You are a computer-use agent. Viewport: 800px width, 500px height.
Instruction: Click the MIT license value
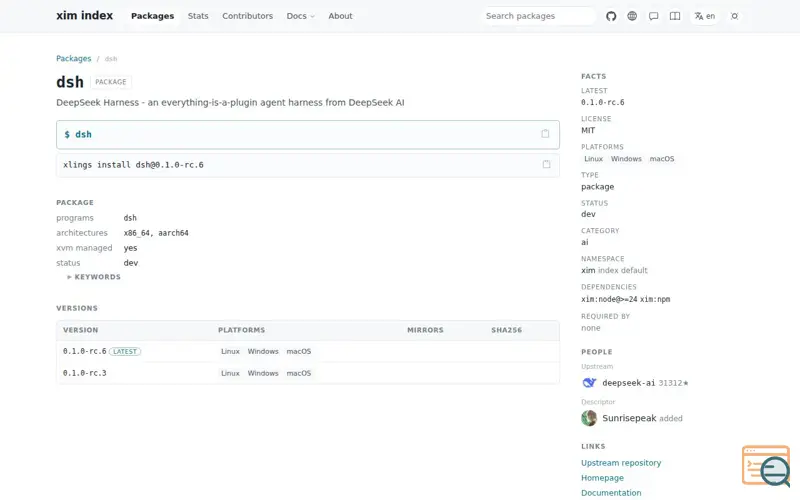(588, 131)
